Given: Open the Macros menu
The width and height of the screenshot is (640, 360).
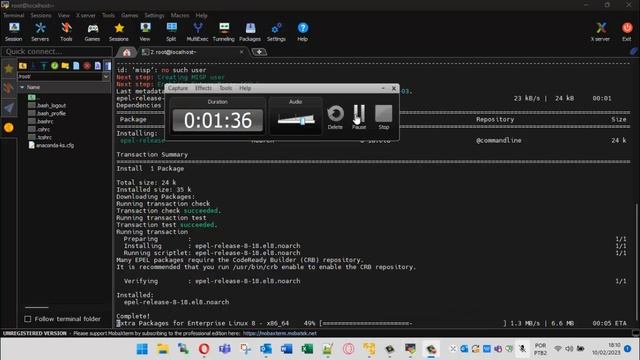Looking at the screenshot, I should [180, 15].
